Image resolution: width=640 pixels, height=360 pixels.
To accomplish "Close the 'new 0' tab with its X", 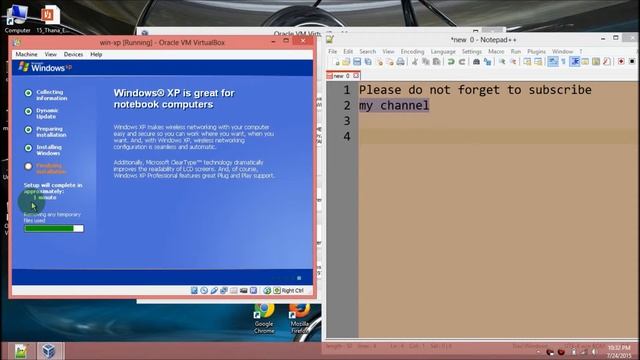I will click(x=356, y=76).
